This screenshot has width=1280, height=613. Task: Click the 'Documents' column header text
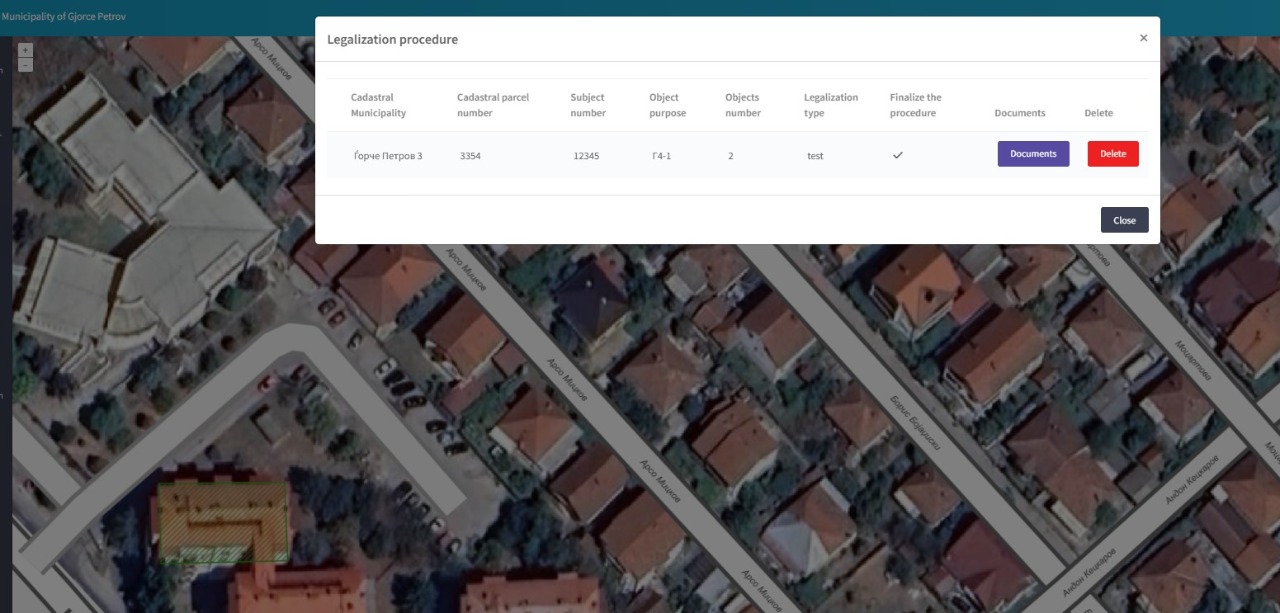tap(1020, 113)
